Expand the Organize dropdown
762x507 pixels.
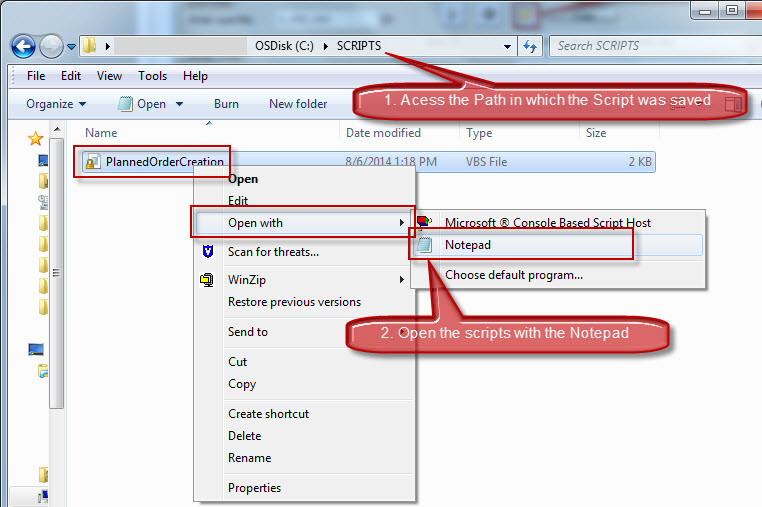[56, 104]
